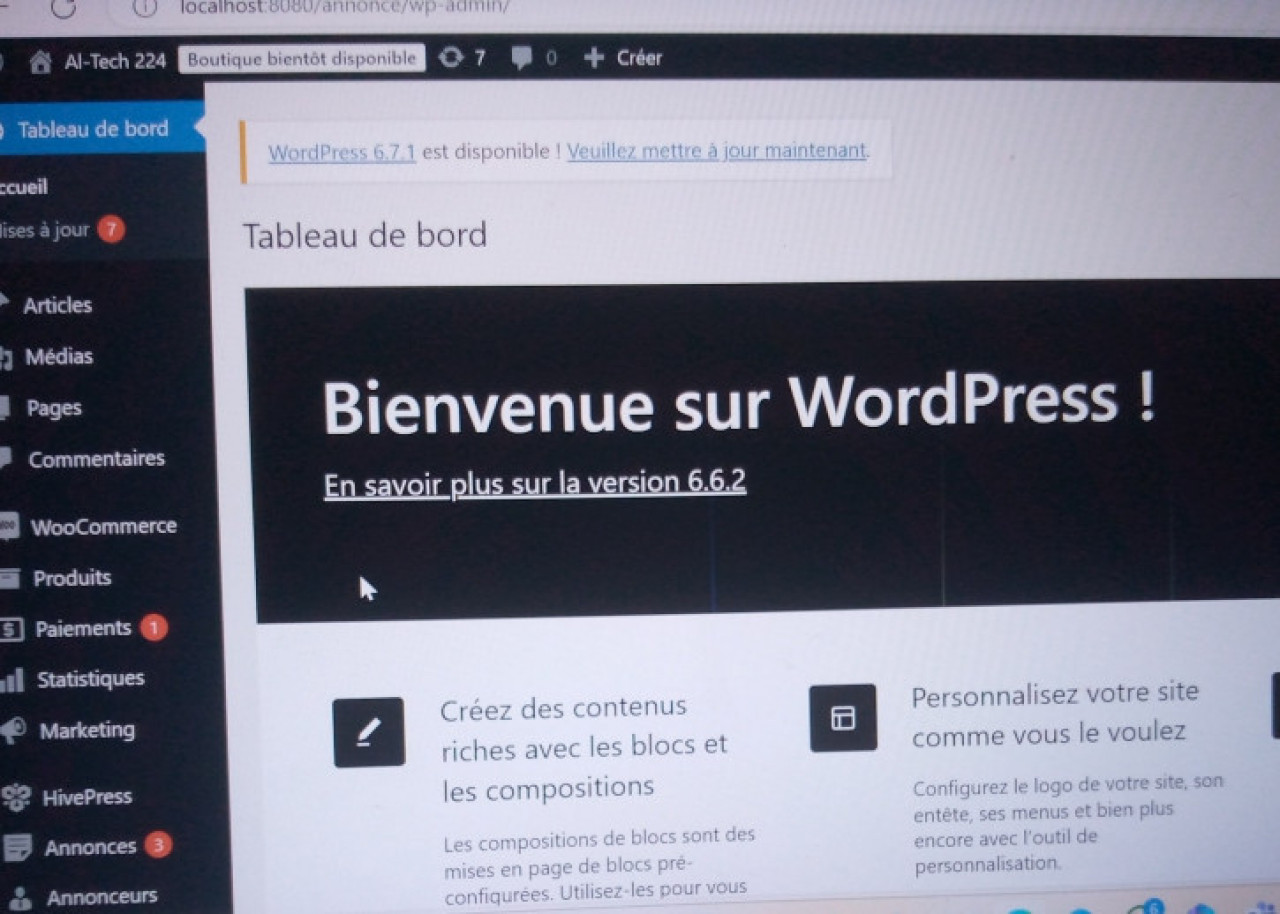Viewport: 1280px width, 914px height.
Task: Open the comments bubble icon in admin bar
Action: (x=521, y=58)
